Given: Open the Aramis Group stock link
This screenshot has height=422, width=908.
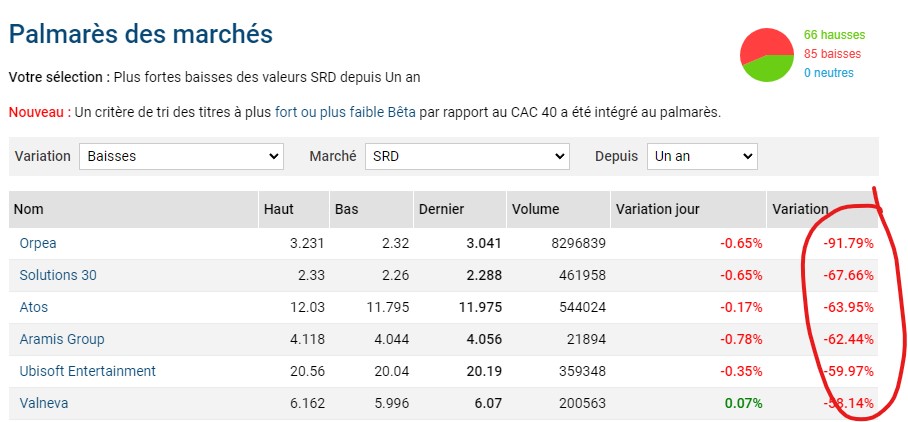Looking at the screenshot, I should tap(62, 339).
